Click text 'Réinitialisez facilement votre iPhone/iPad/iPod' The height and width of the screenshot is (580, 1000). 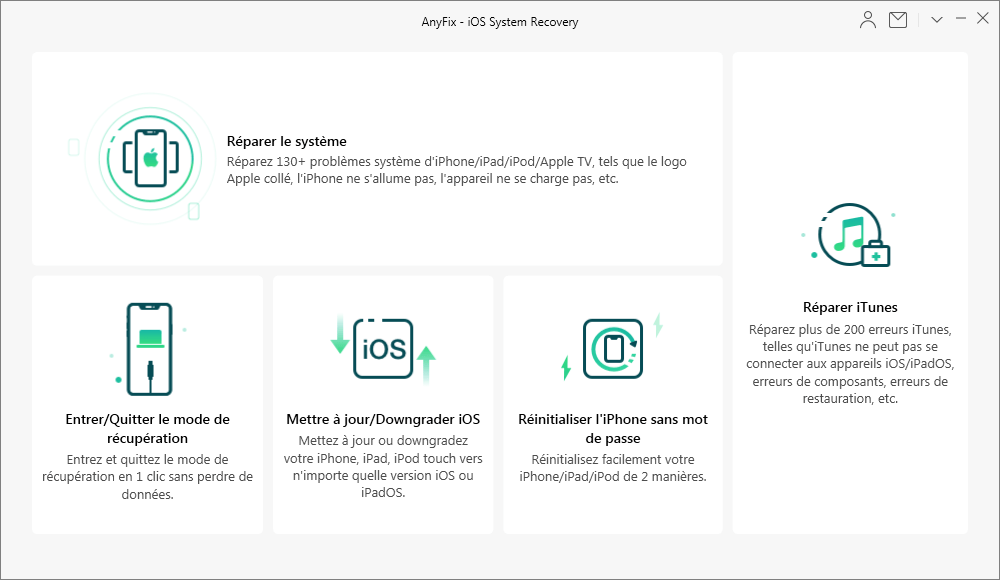613,468
